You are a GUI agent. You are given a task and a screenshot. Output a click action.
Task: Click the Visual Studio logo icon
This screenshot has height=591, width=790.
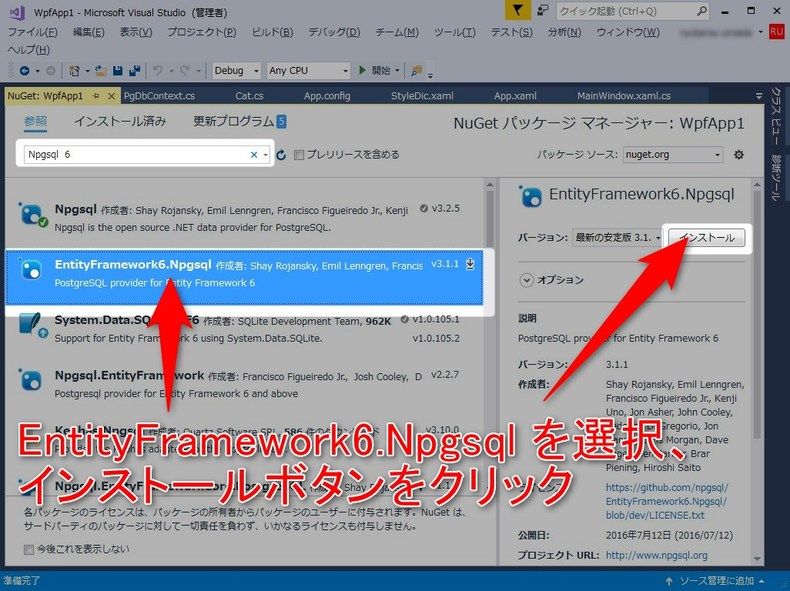18,12
